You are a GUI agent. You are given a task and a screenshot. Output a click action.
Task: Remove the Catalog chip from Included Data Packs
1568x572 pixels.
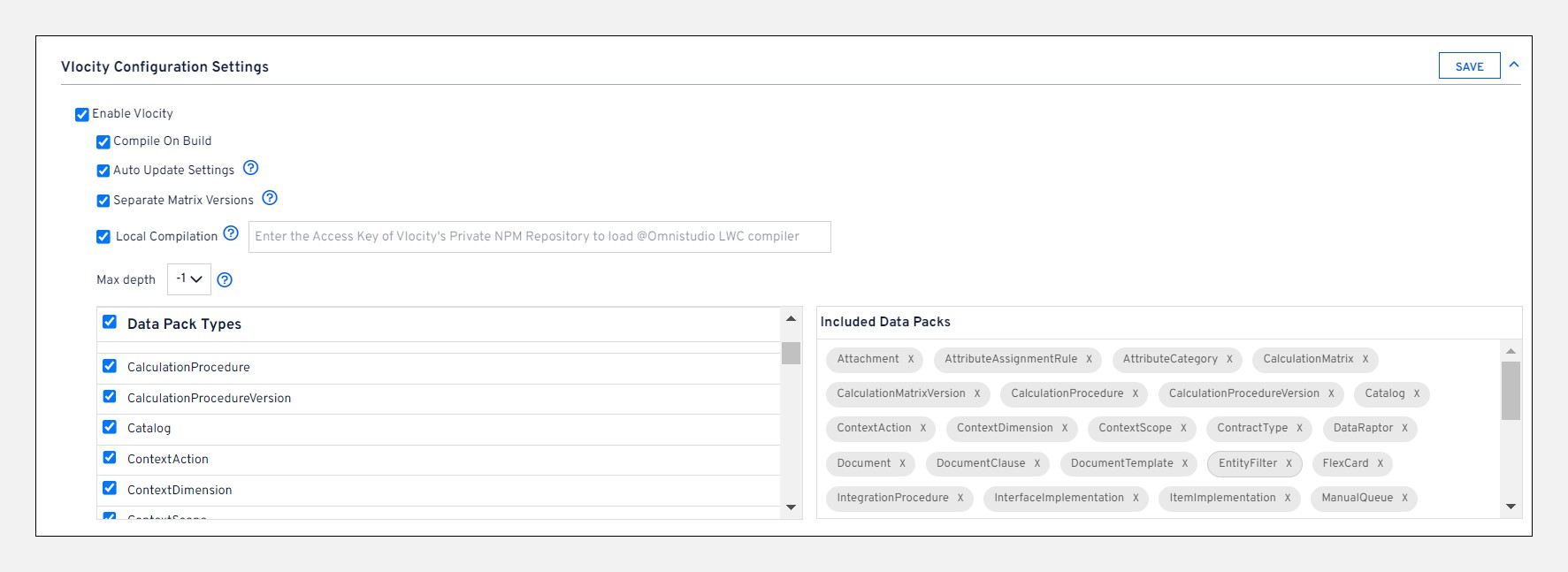coord(1416,393)
